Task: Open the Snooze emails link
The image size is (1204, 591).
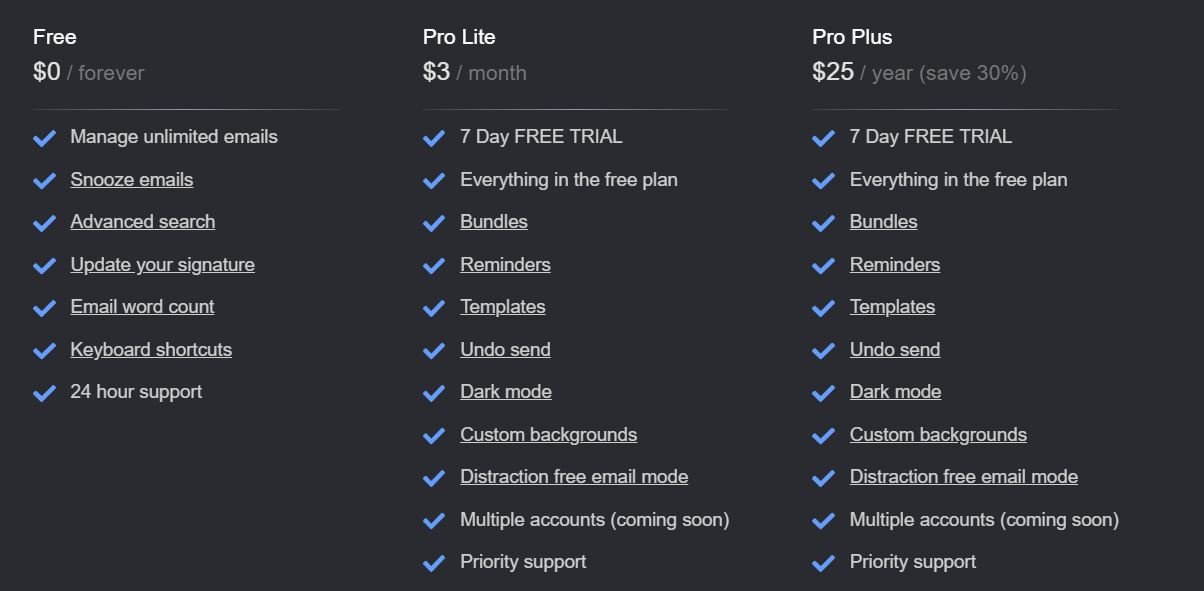Action: point(131,180)
